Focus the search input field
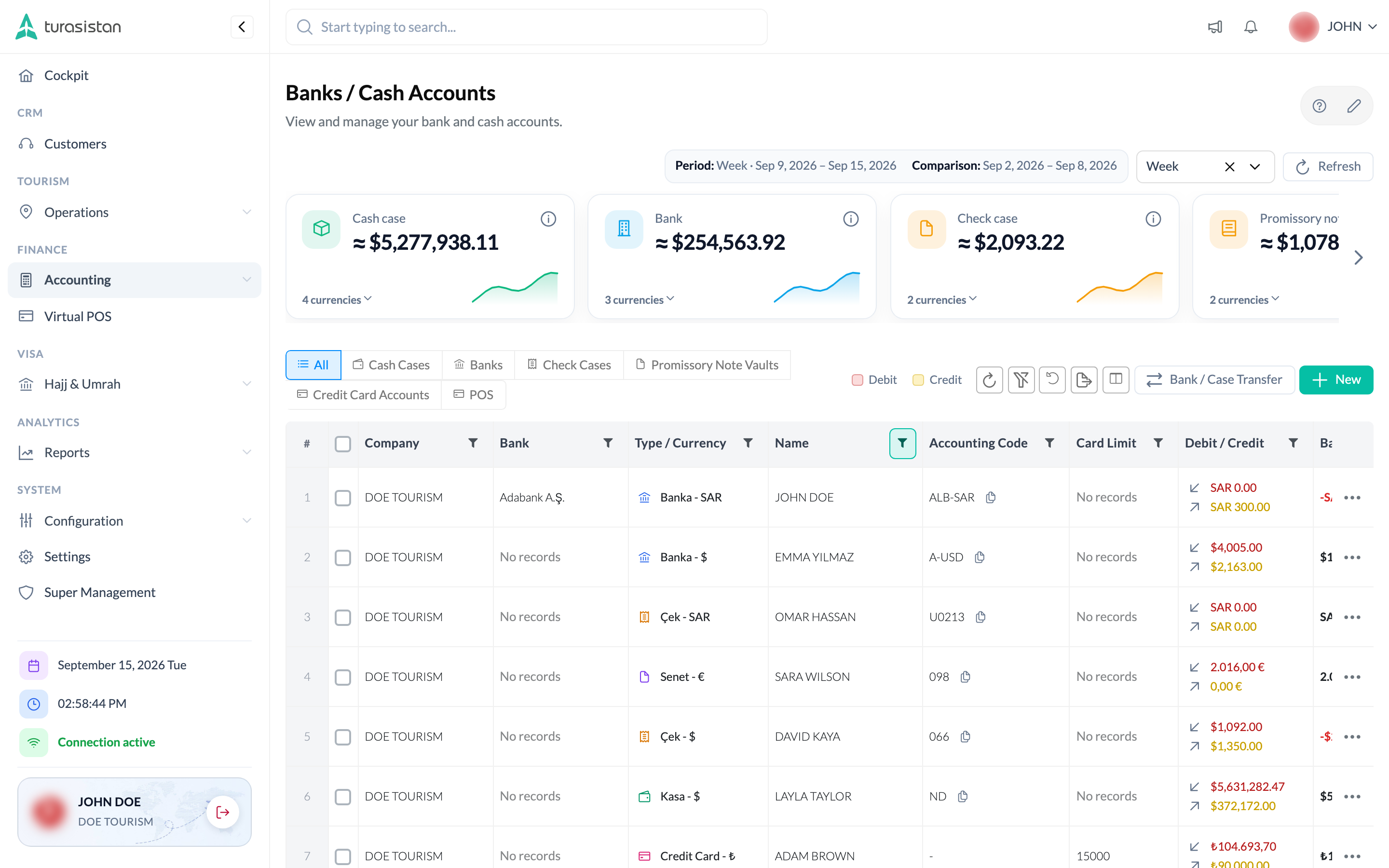The width and height of the screenshot is (1389, 868). [x=526, y=27]
